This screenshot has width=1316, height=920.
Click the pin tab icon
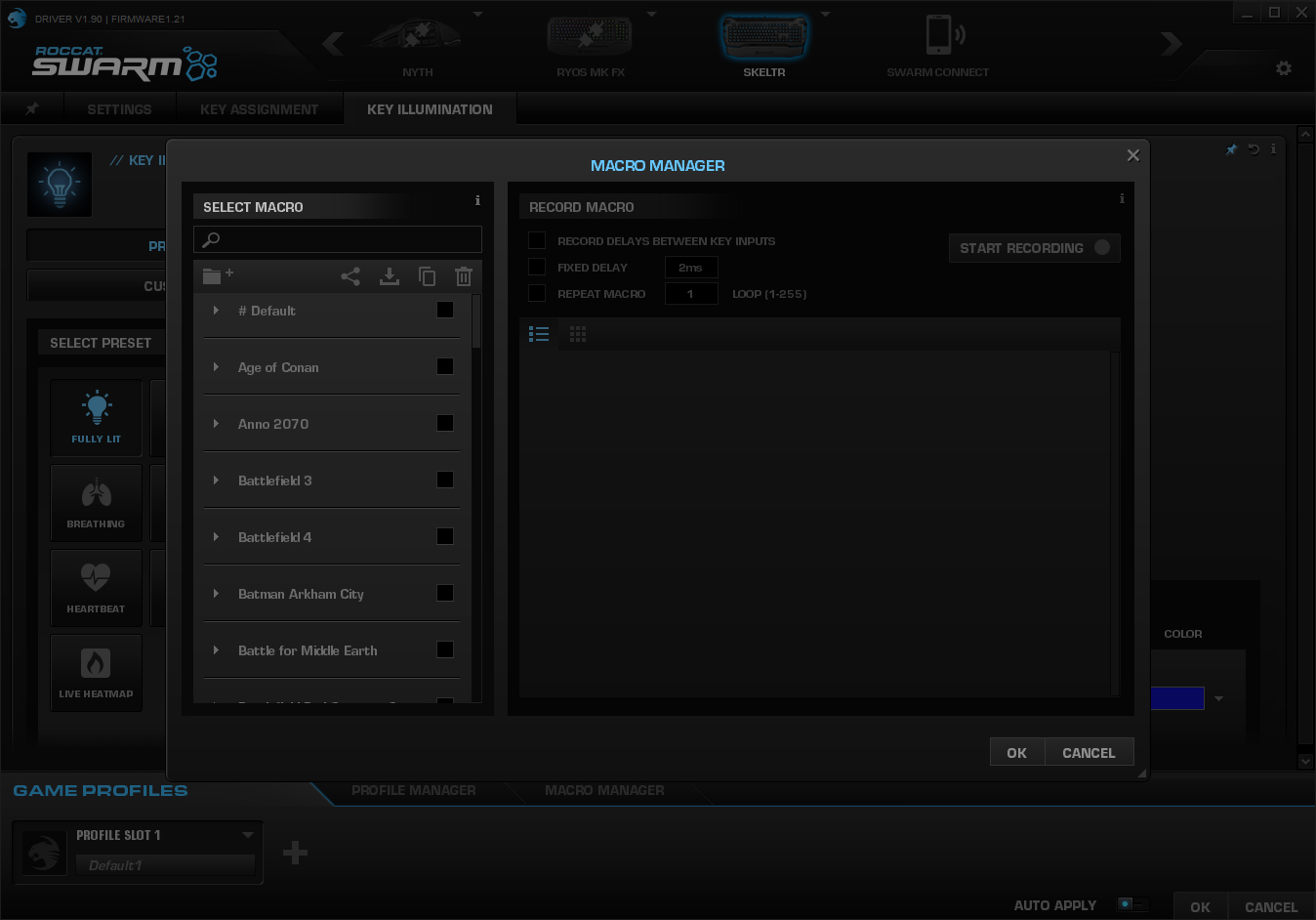32,108
